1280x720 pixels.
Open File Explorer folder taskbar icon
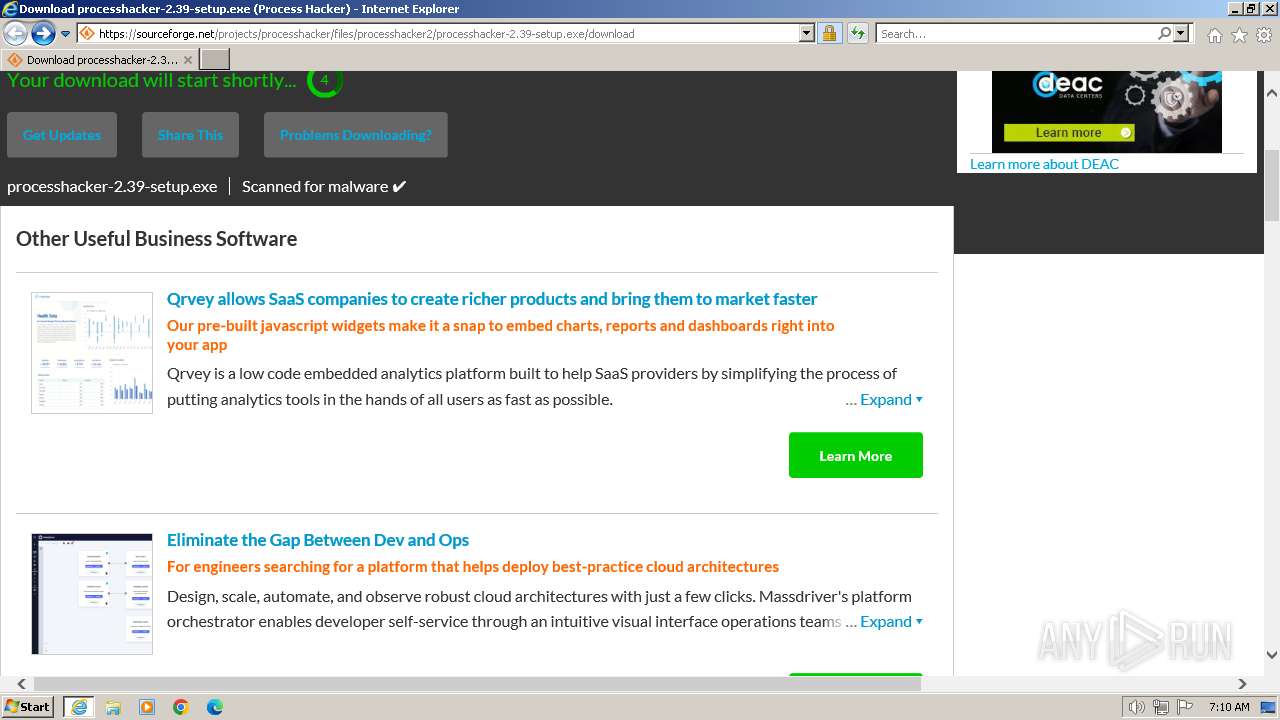(x=113, y=707)
